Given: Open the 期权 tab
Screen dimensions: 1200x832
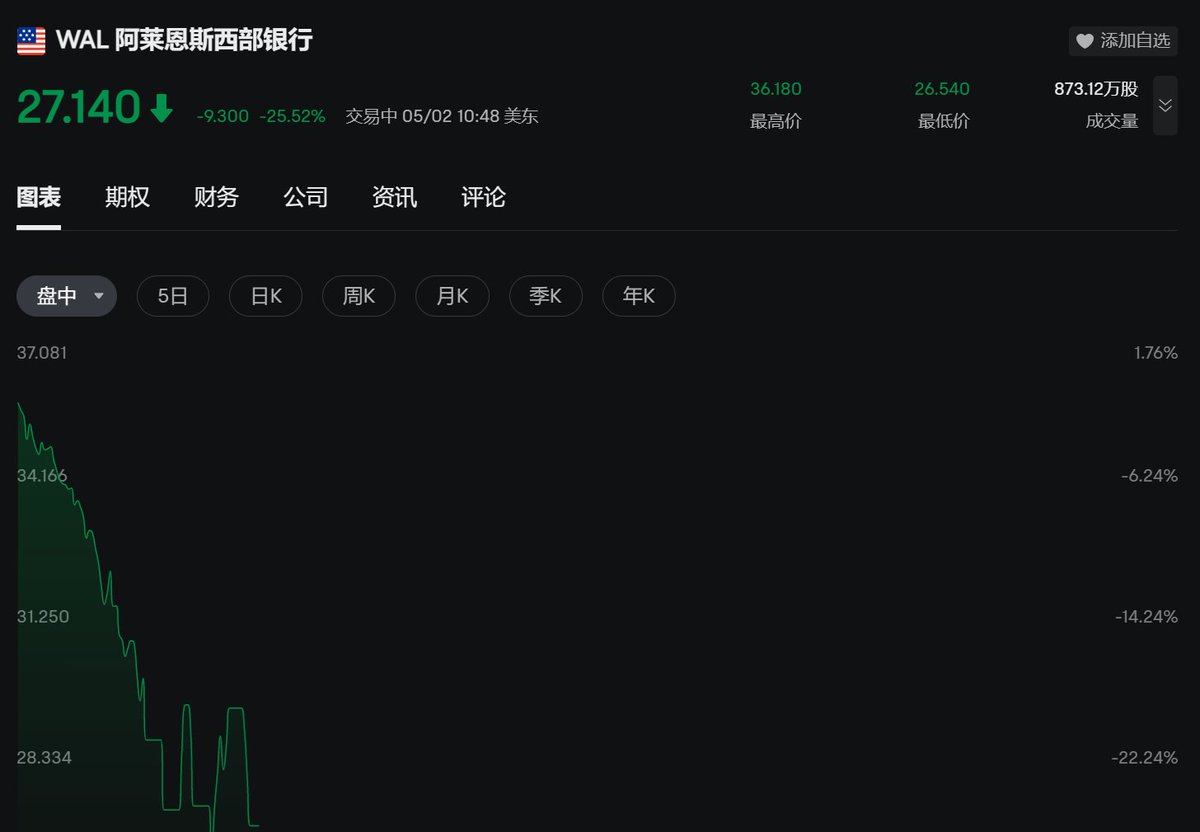Looking at the screenshot, I should pos(128,197).
